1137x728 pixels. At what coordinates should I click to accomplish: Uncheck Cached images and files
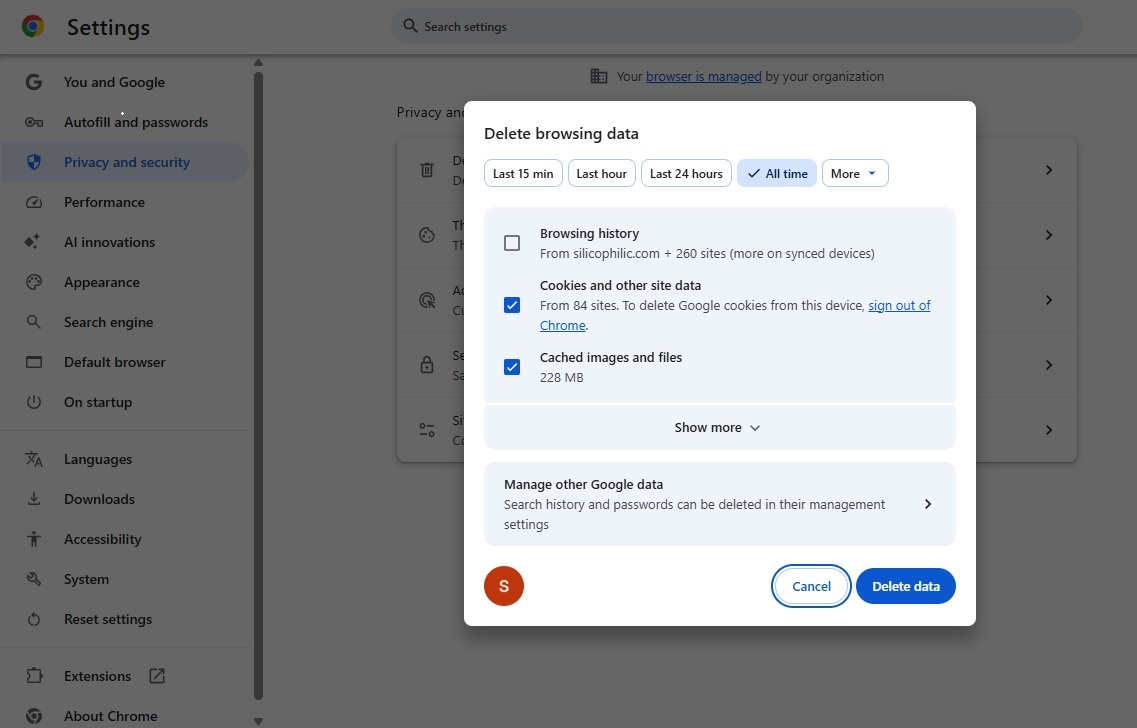[512, 367]
